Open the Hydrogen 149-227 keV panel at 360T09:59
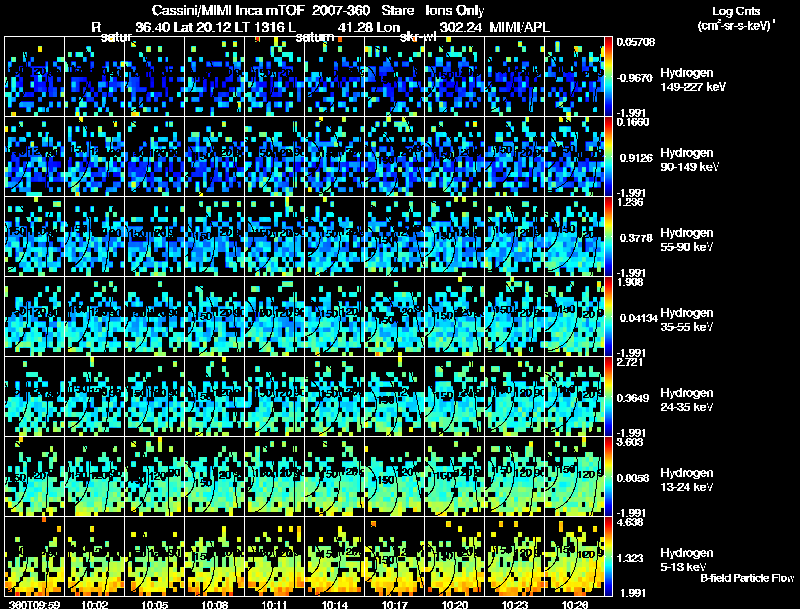This screenshot has height=609, width=800. [35, 77]
